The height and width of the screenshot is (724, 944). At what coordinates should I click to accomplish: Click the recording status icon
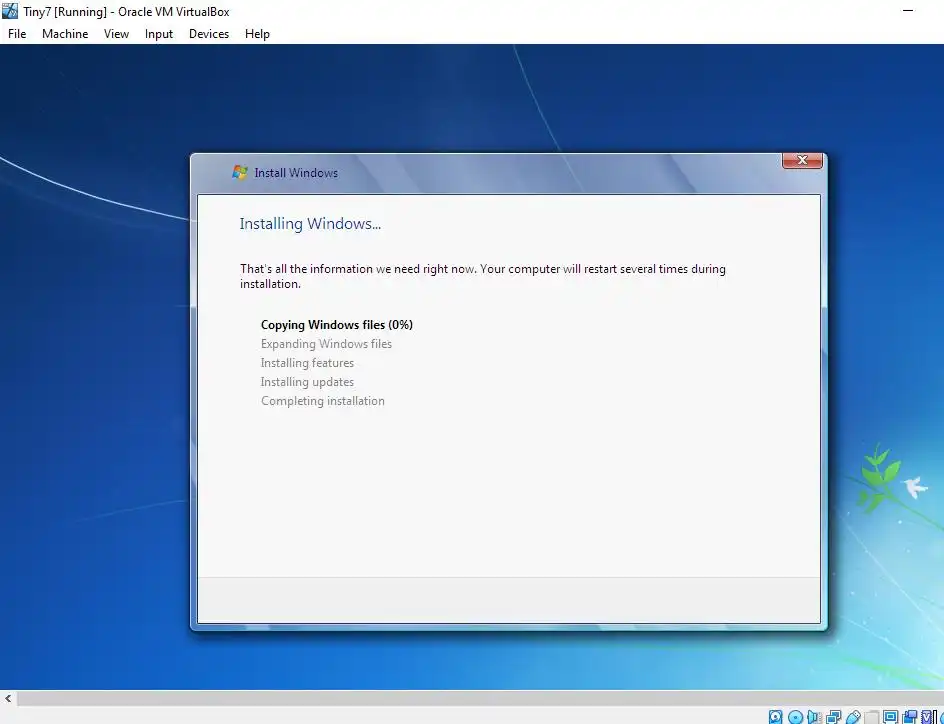pos(909,717)
